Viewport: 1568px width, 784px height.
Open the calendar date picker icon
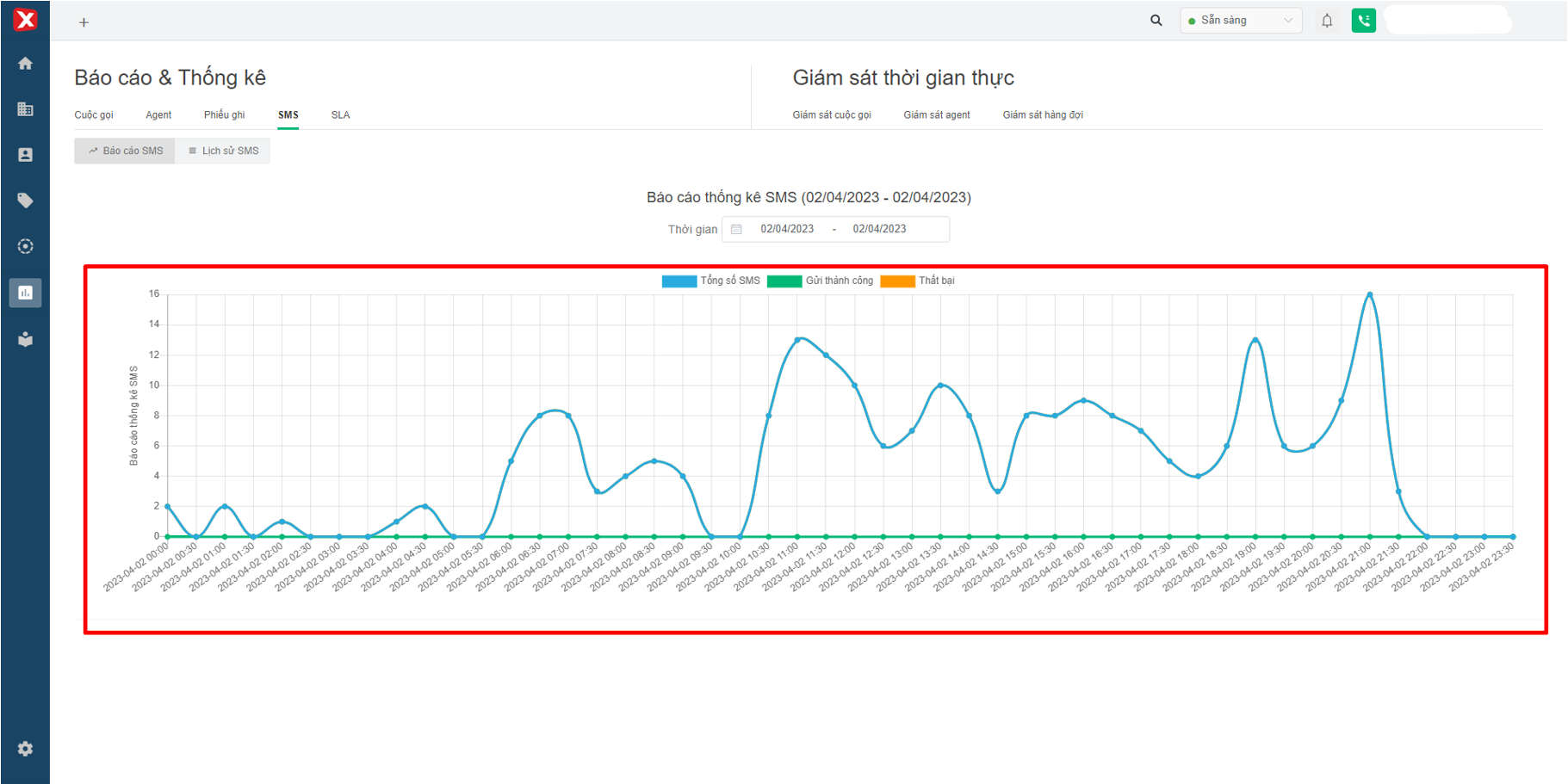(736, 229)
